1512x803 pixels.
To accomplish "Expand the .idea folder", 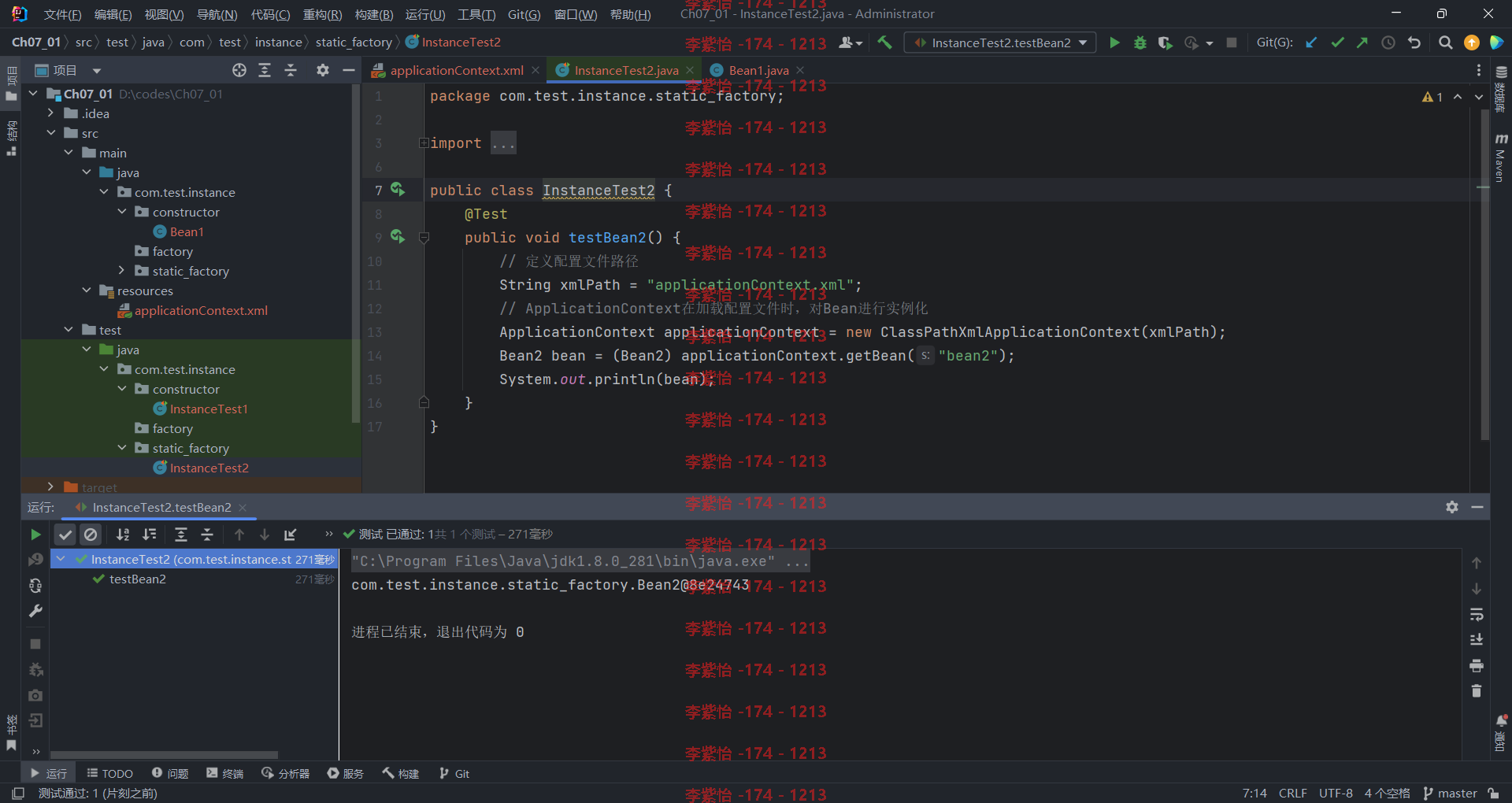I will [x=50, y=113].
